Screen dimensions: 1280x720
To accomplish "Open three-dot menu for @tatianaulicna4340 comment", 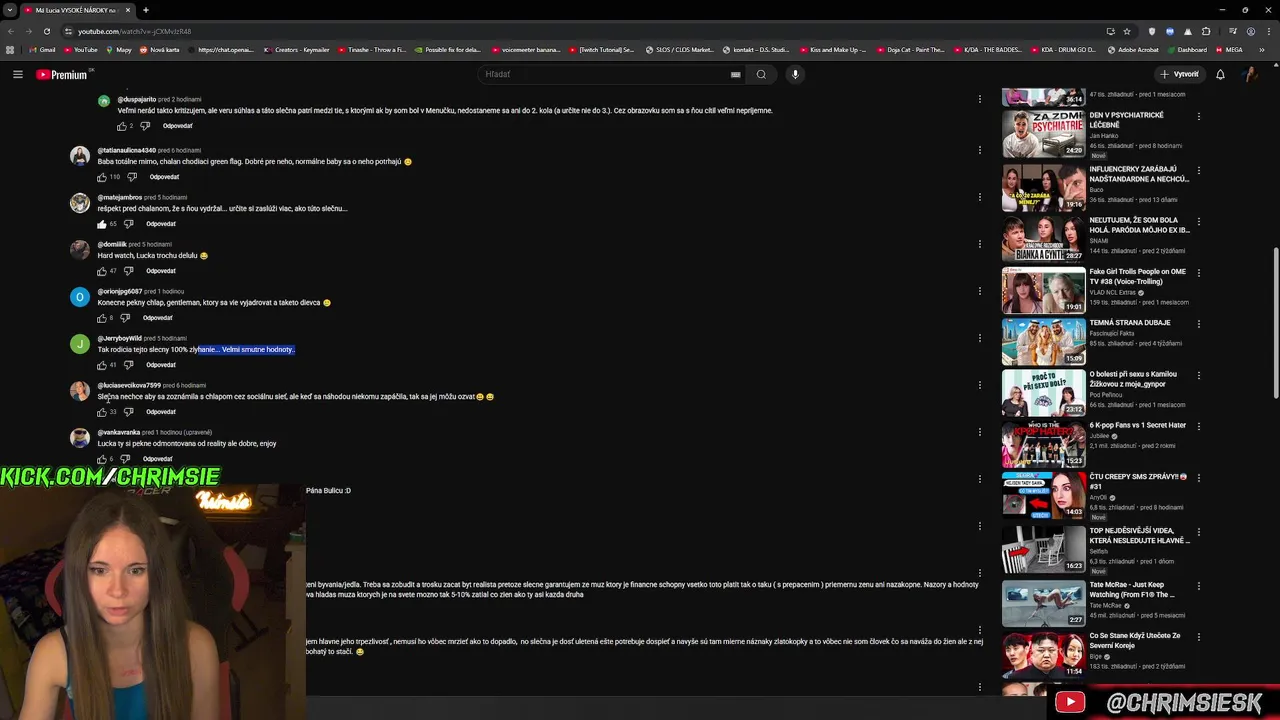I will tap(979, 150).
